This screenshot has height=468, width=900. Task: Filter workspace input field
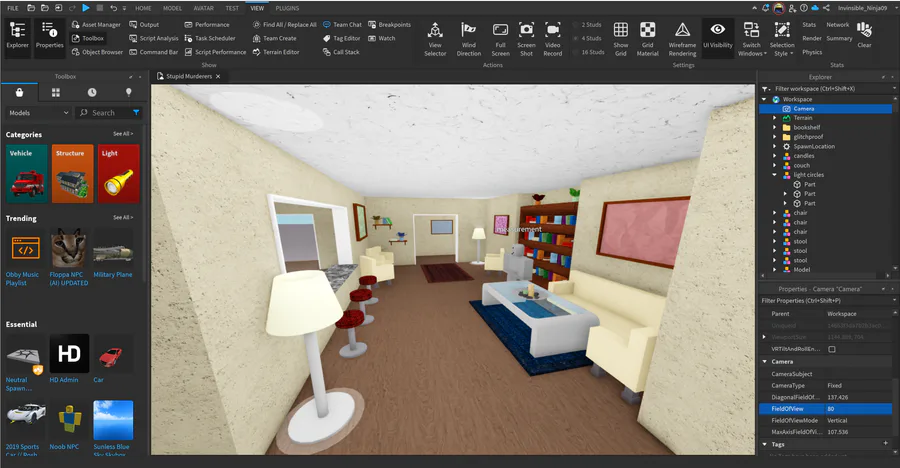(828, 89)
